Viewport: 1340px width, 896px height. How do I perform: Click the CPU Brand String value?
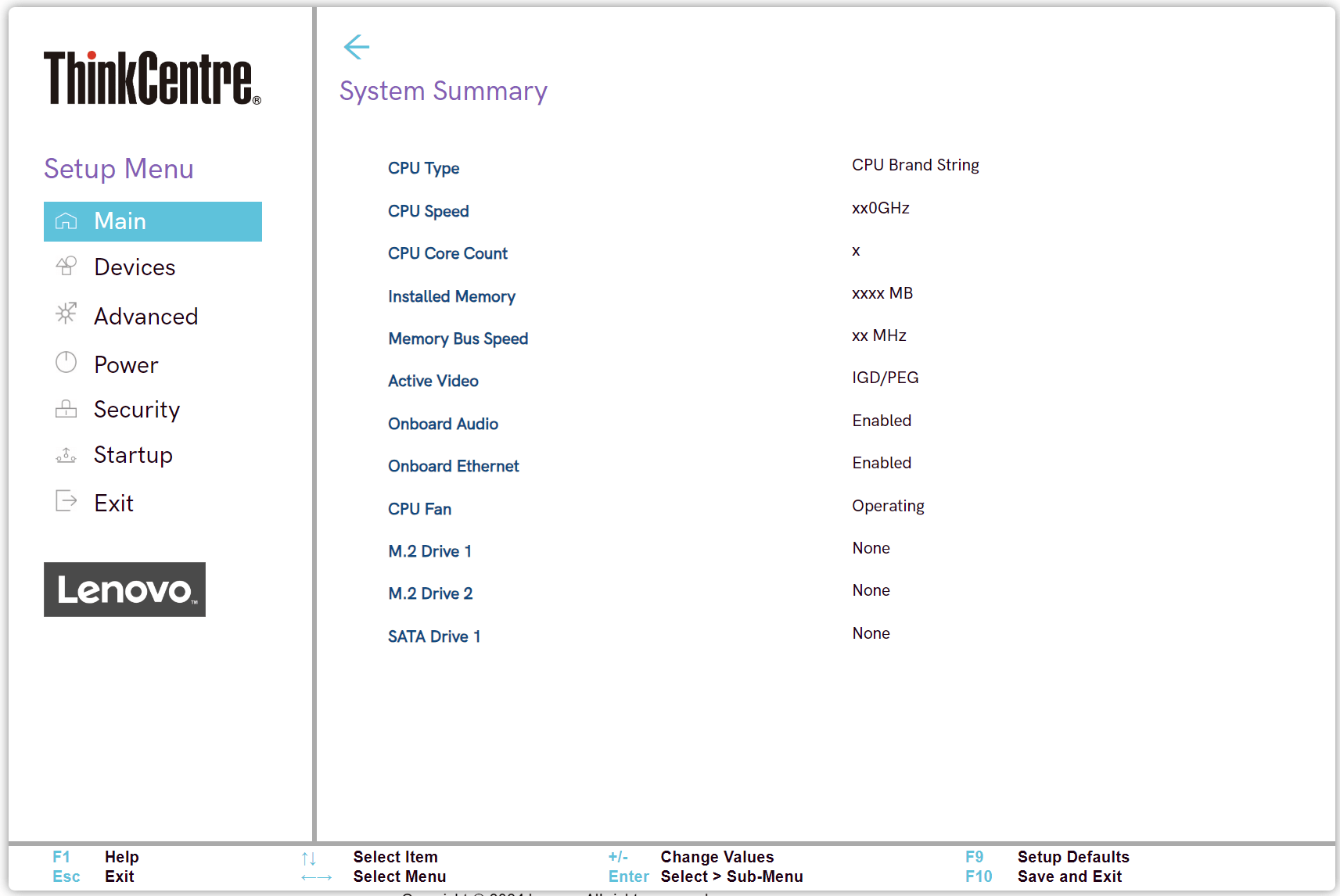tap(915, 165)
